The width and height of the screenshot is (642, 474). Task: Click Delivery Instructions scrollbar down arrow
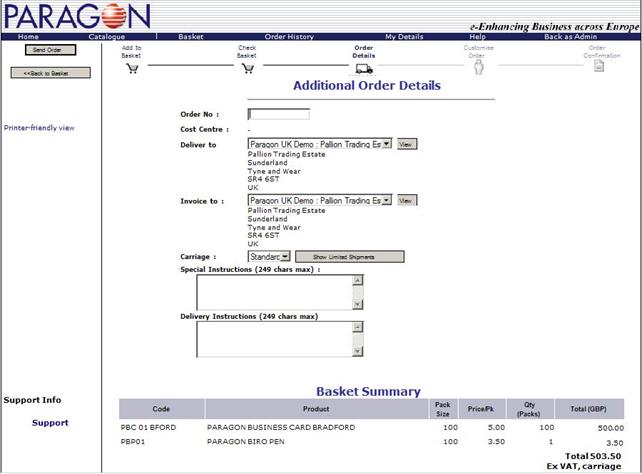tap(357, 351)
